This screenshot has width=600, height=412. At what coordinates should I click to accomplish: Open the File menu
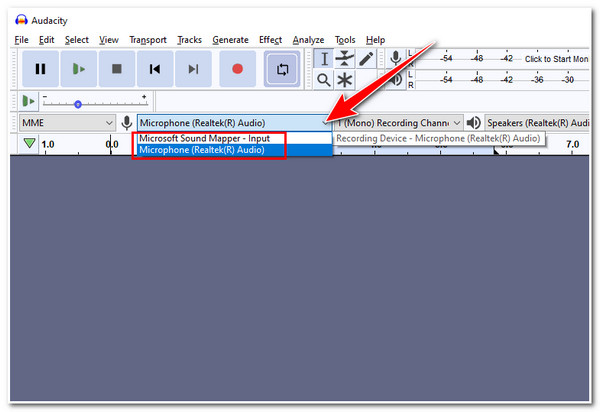[x=21, y=40]
